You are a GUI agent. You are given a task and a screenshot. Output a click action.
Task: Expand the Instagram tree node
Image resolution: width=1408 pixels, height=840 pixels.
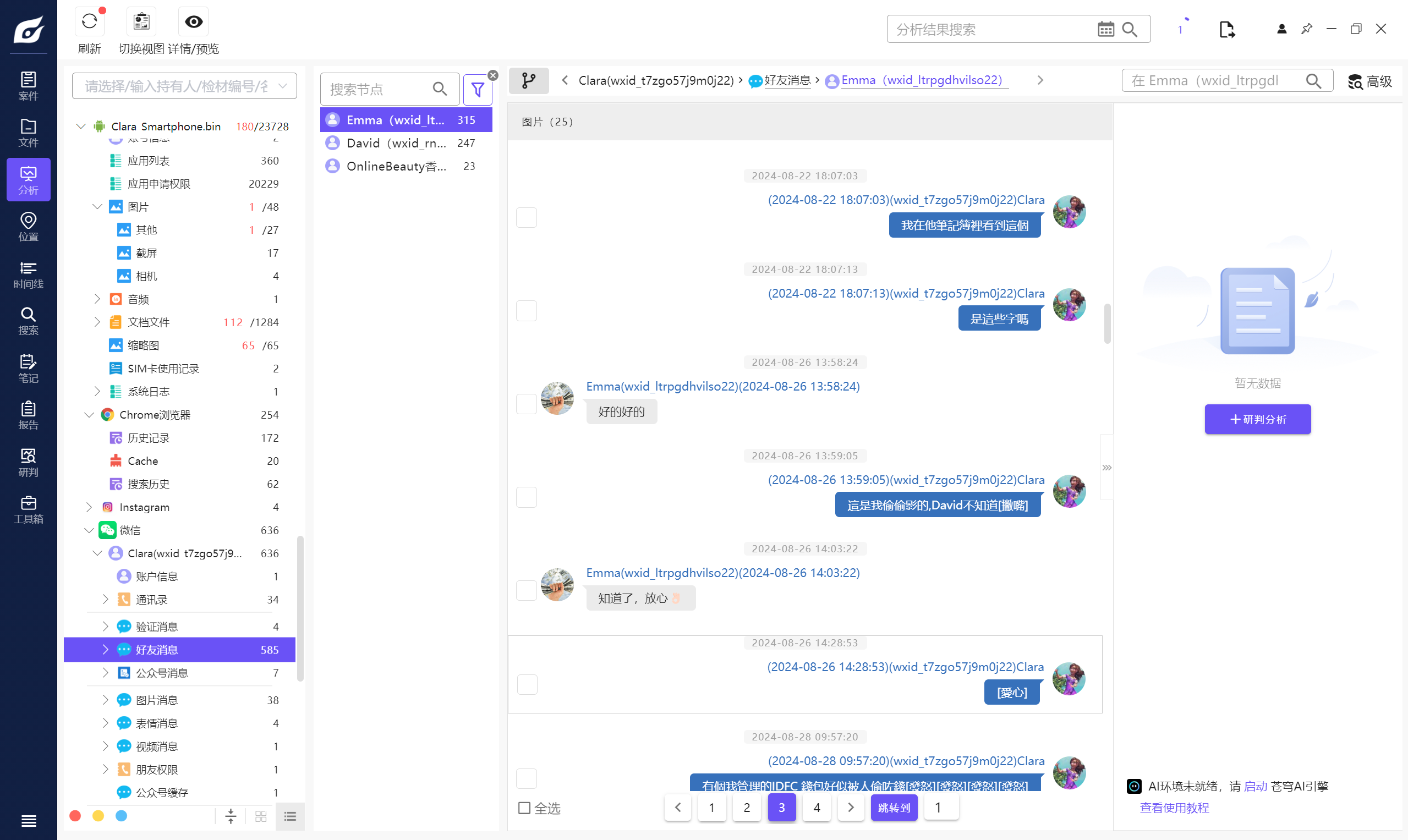click(89, 507)
